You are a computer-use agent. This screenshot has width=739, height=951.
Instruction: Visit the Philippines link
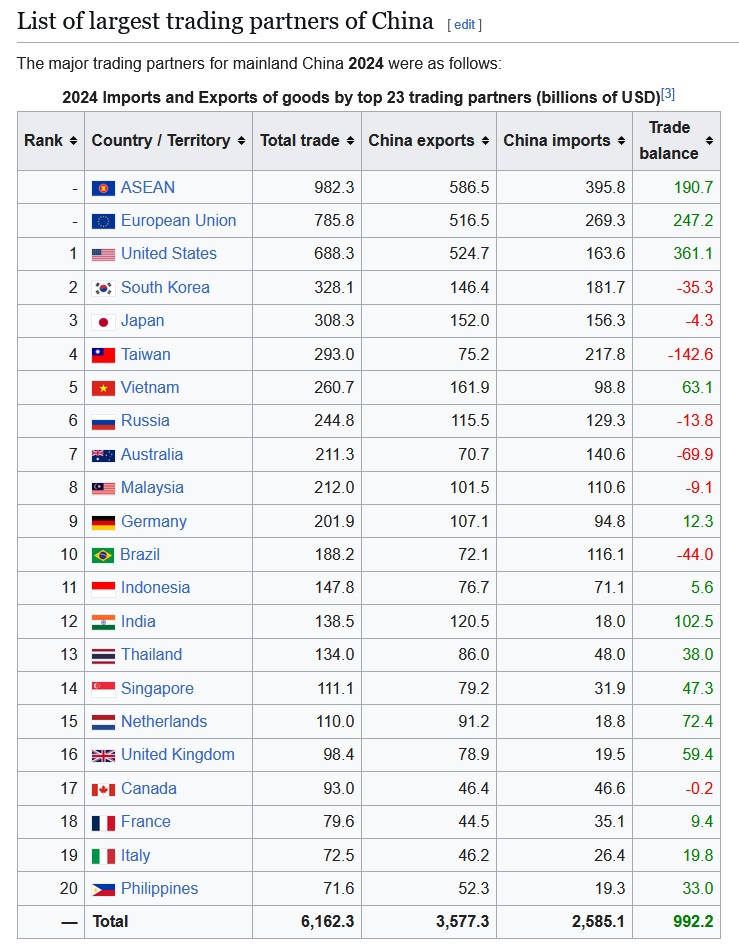[160, 889]
